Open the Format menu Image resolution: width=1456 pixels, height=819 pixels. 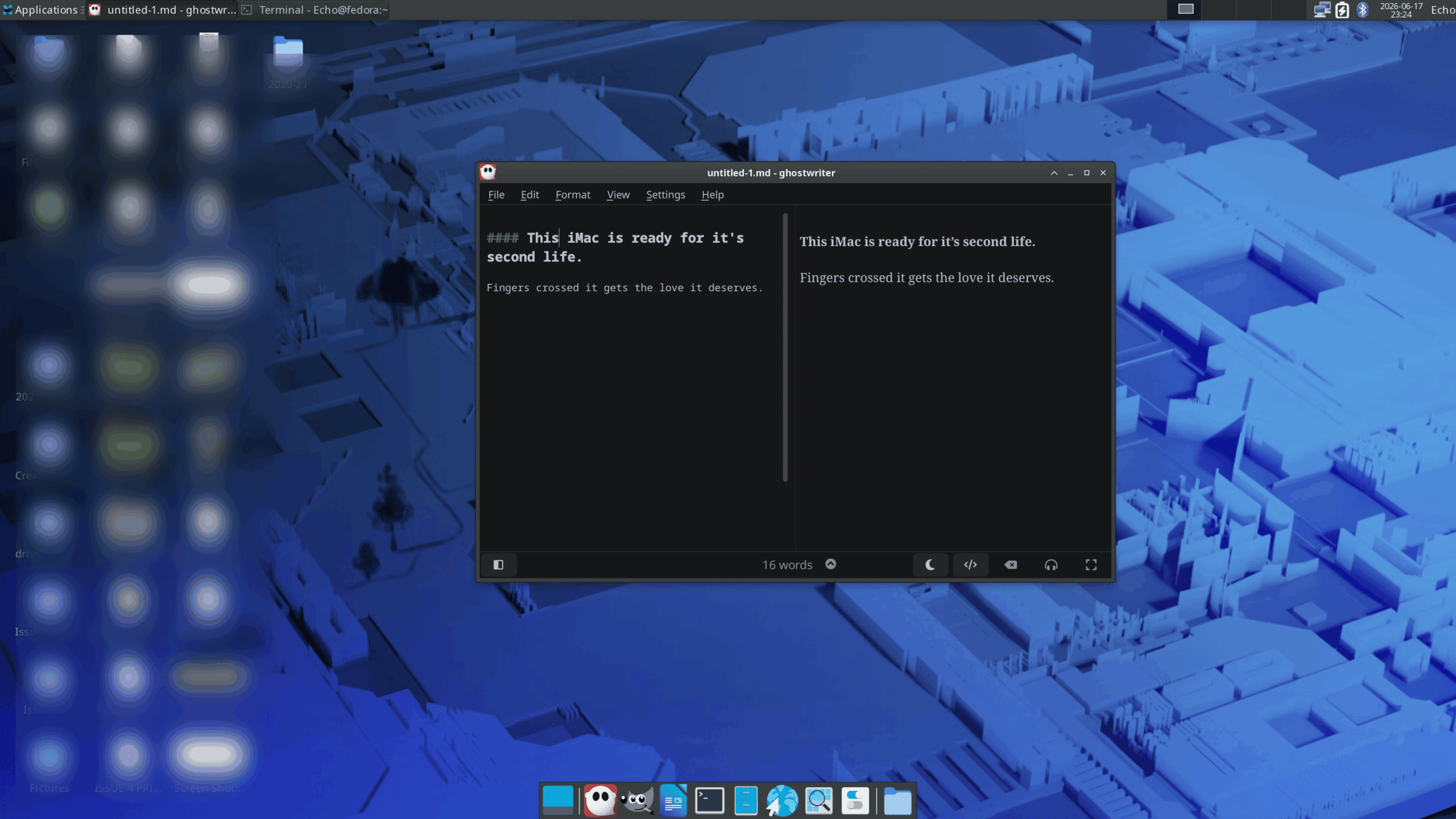(573, 195)
